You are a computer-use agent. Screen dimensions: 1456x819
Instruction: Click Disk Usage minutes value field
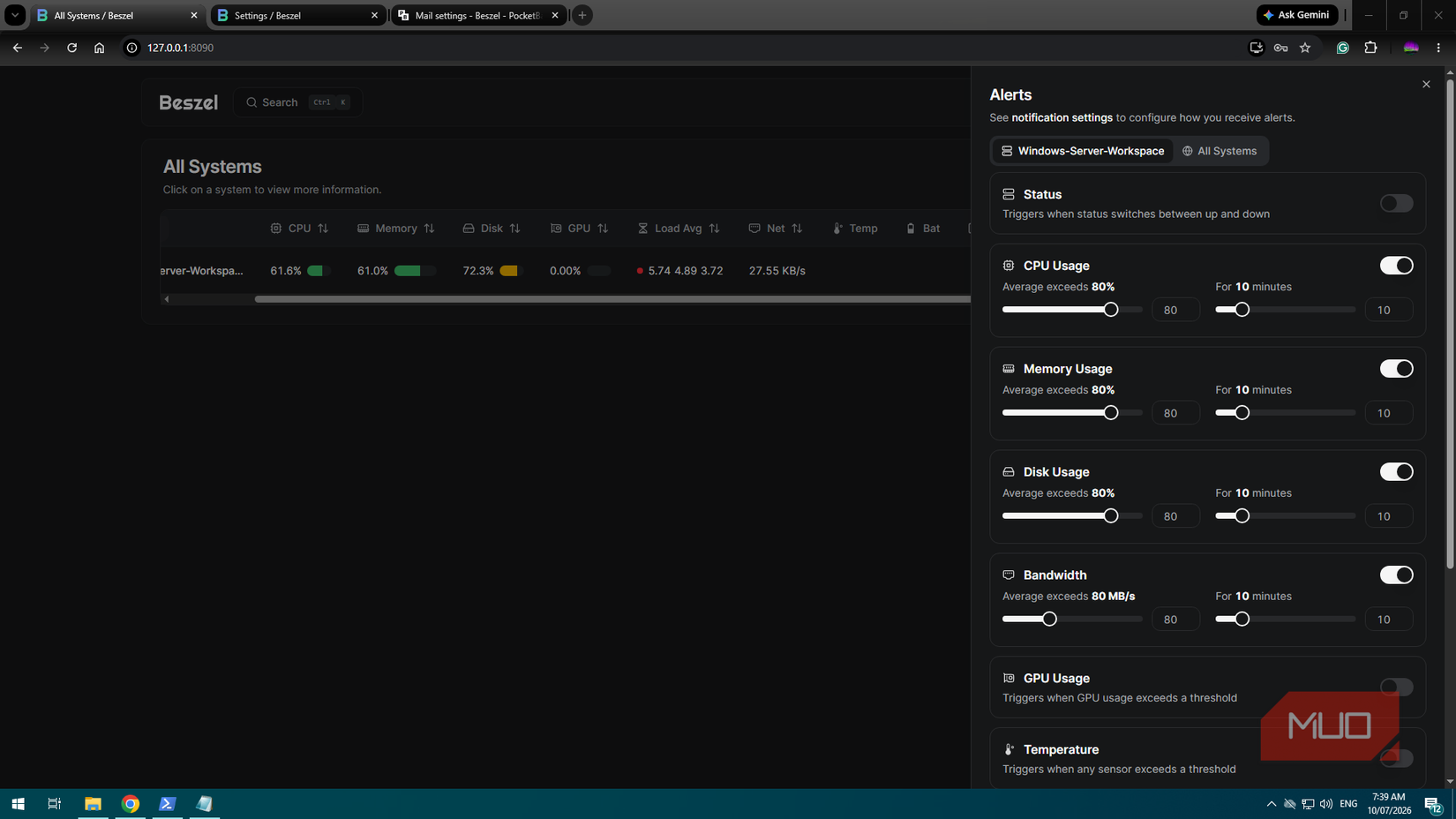(1388, 516)
